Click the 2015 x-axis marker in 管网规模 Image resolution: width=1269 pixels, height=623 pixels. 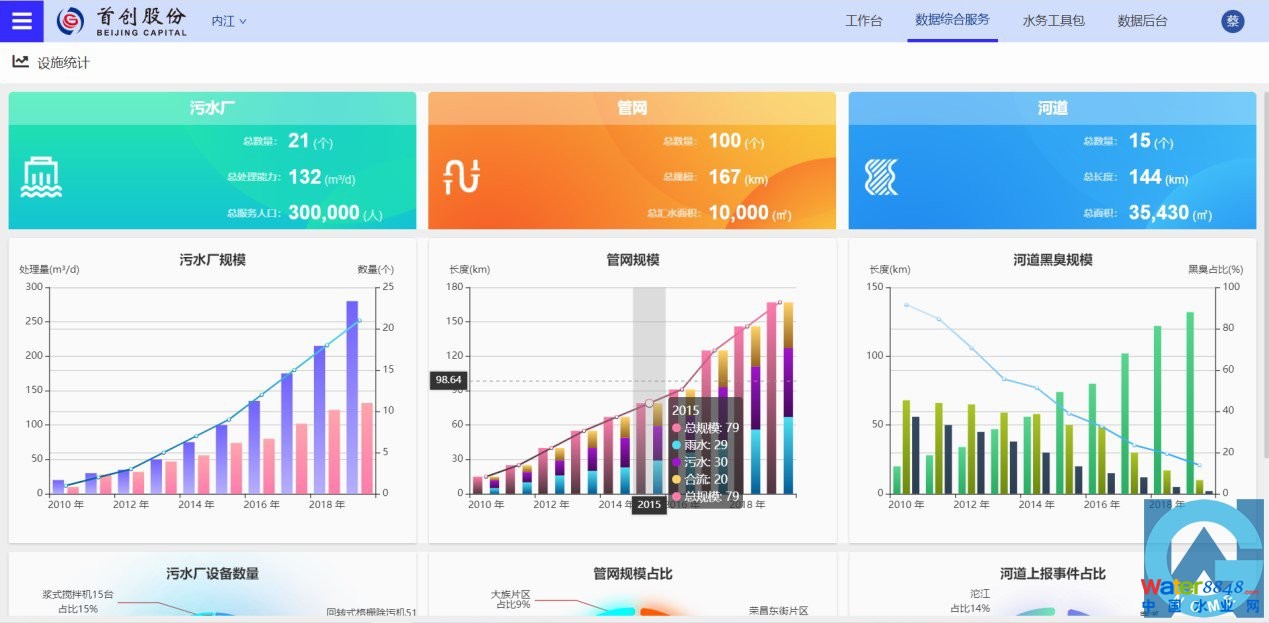pos(649,505)
